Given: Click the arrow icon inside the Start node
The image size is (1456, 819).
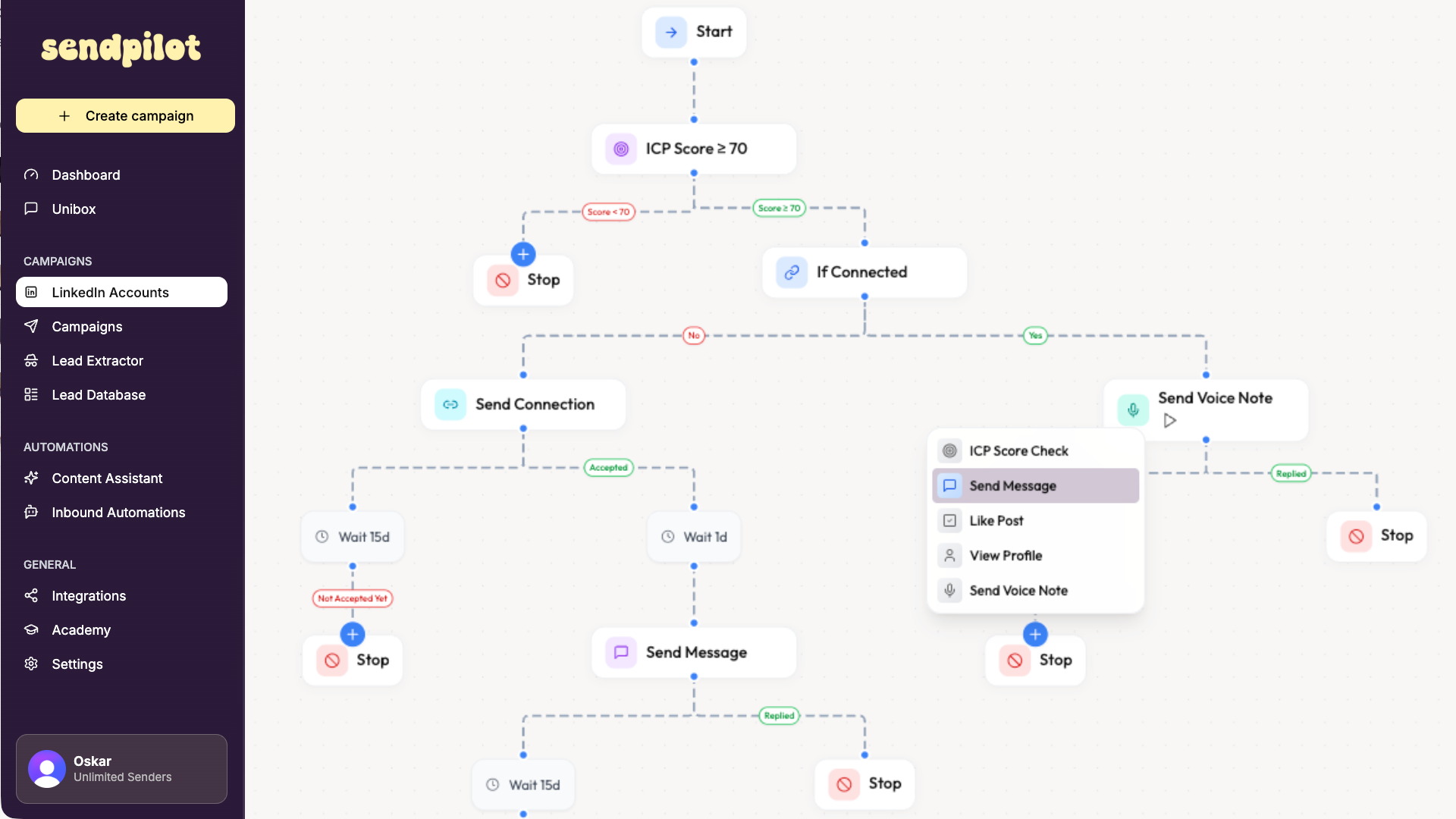Looking at the screenshot, I should 670,32.
